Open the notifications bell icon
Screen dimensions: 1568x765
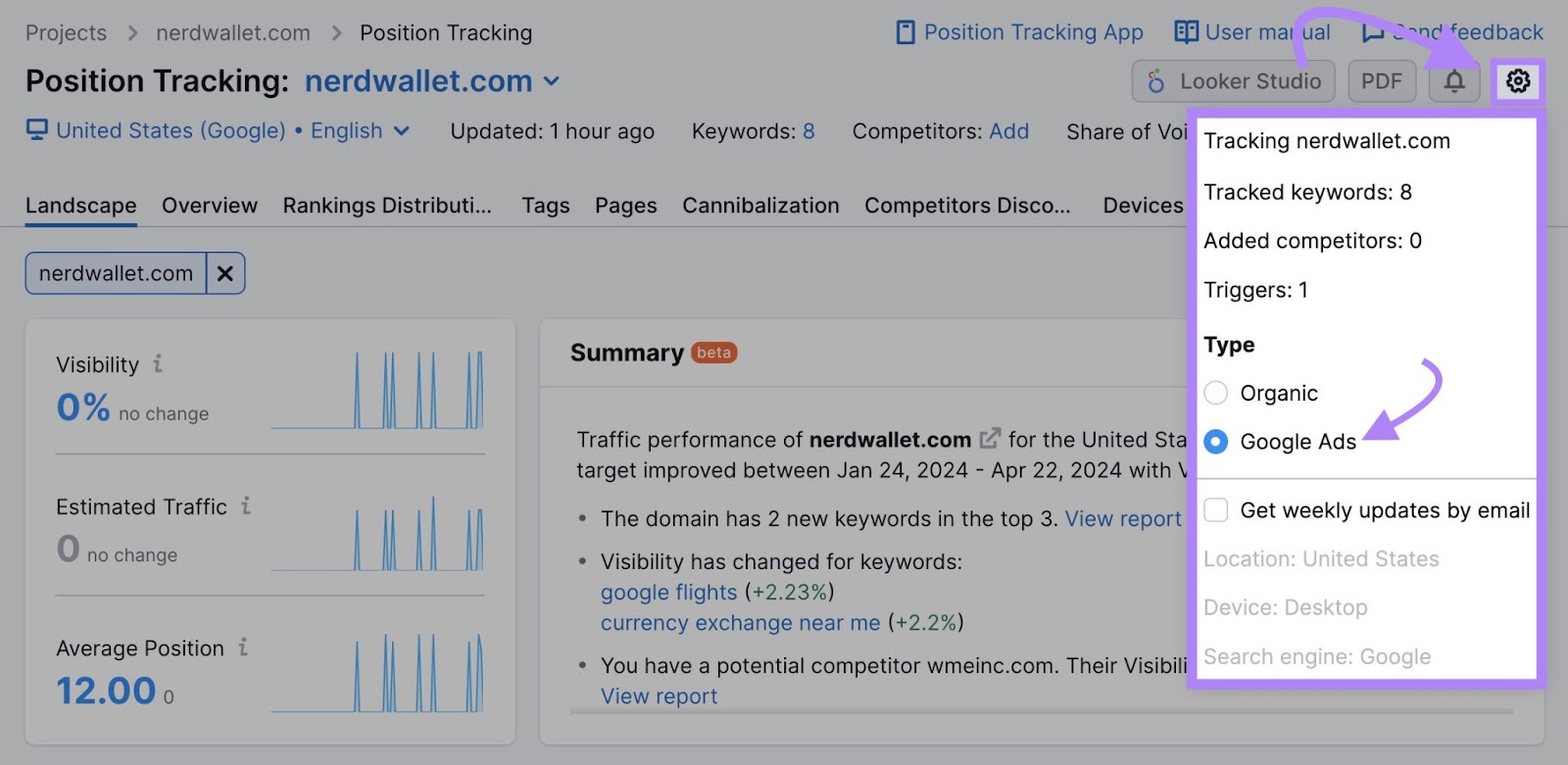[x=1454, y=81]
